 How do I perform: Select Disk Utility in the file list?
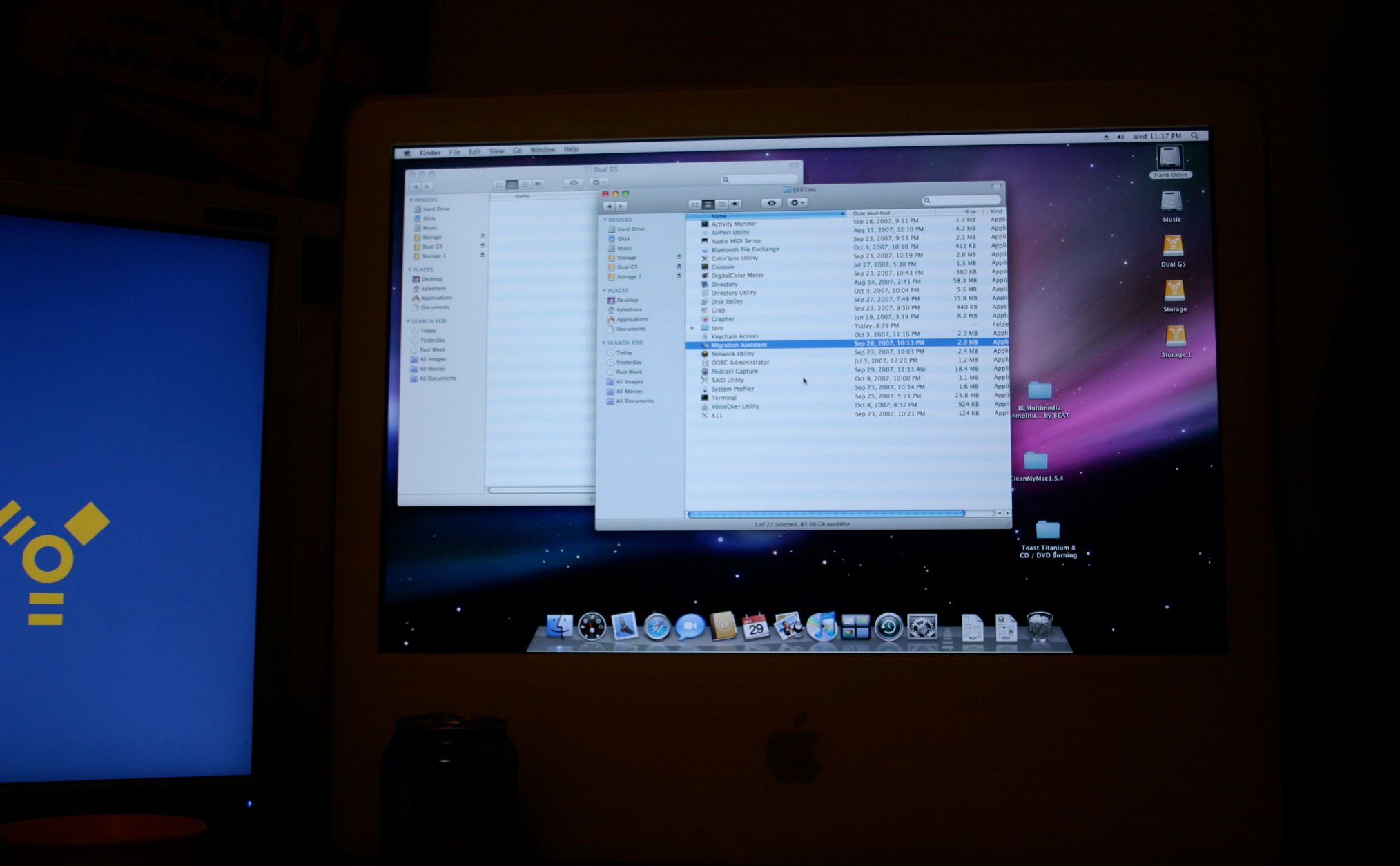click(726, 302)
